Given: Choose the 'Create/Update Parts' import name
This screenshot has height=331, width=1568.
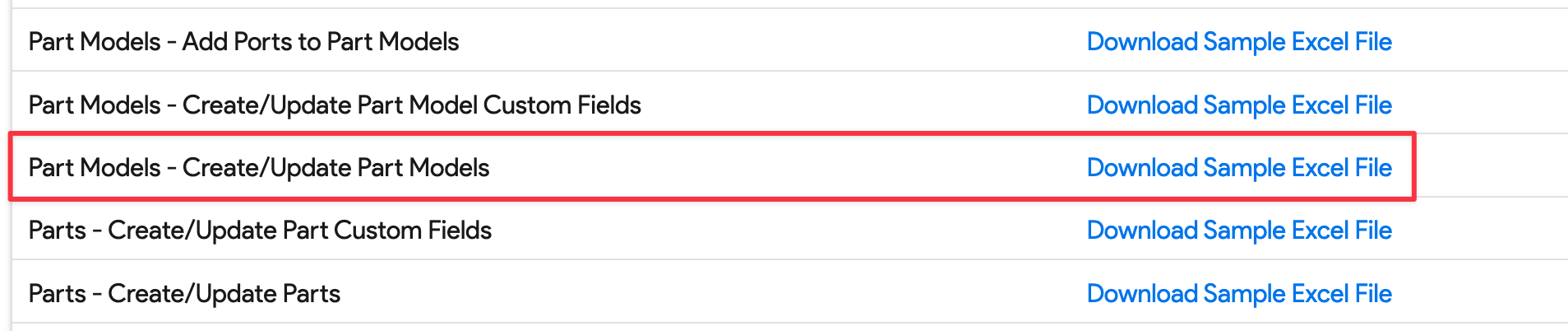Looking at the screenshot, I should [224, 294].
